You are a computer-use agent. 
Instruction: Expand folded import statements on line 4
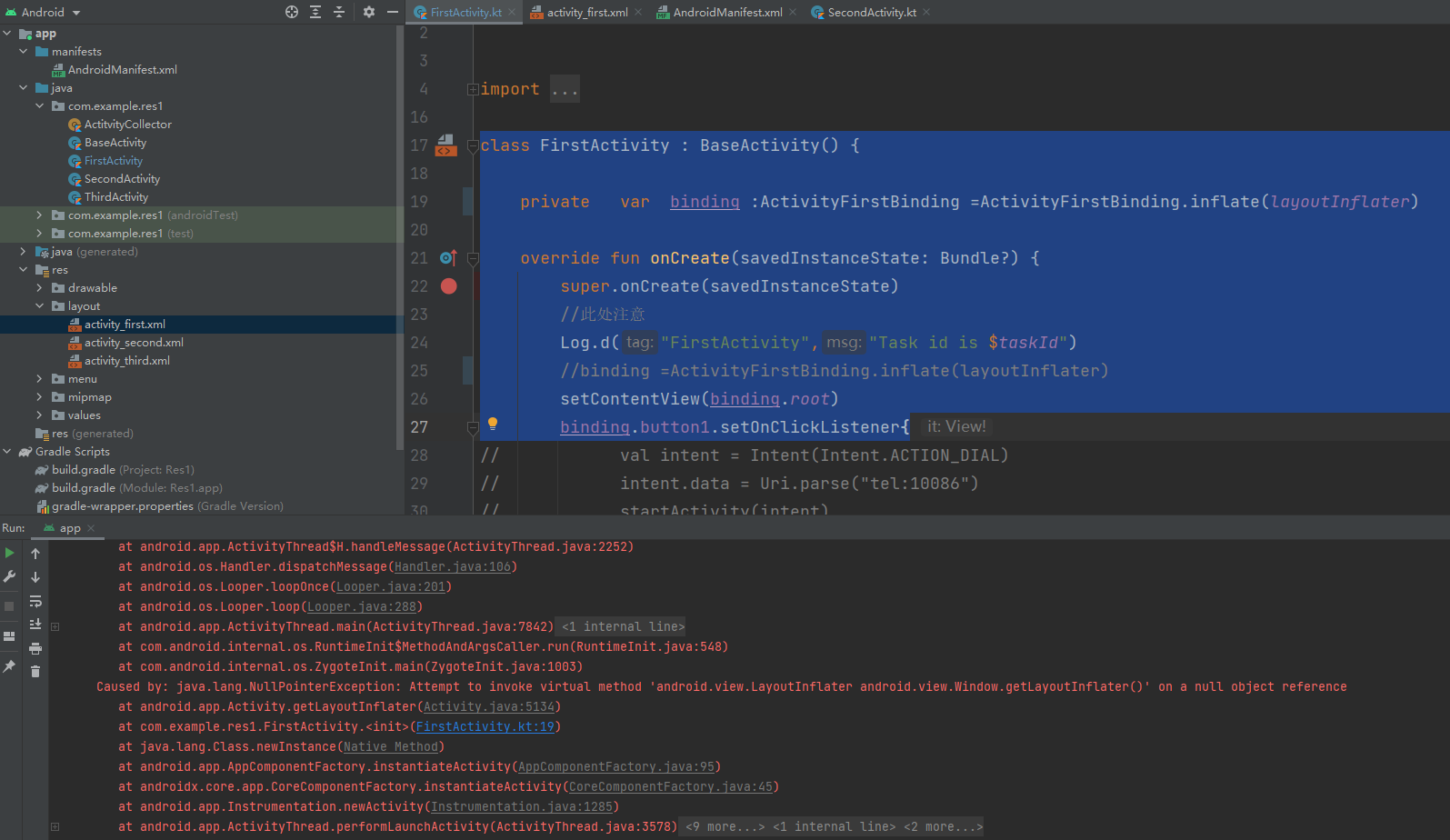coord(473,89)
